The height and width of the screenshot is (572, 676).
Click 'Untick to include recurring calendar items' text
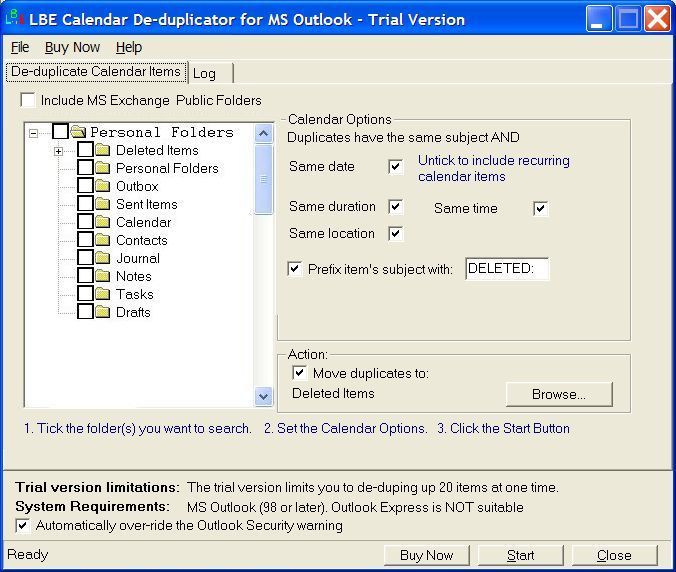point(494,168)
